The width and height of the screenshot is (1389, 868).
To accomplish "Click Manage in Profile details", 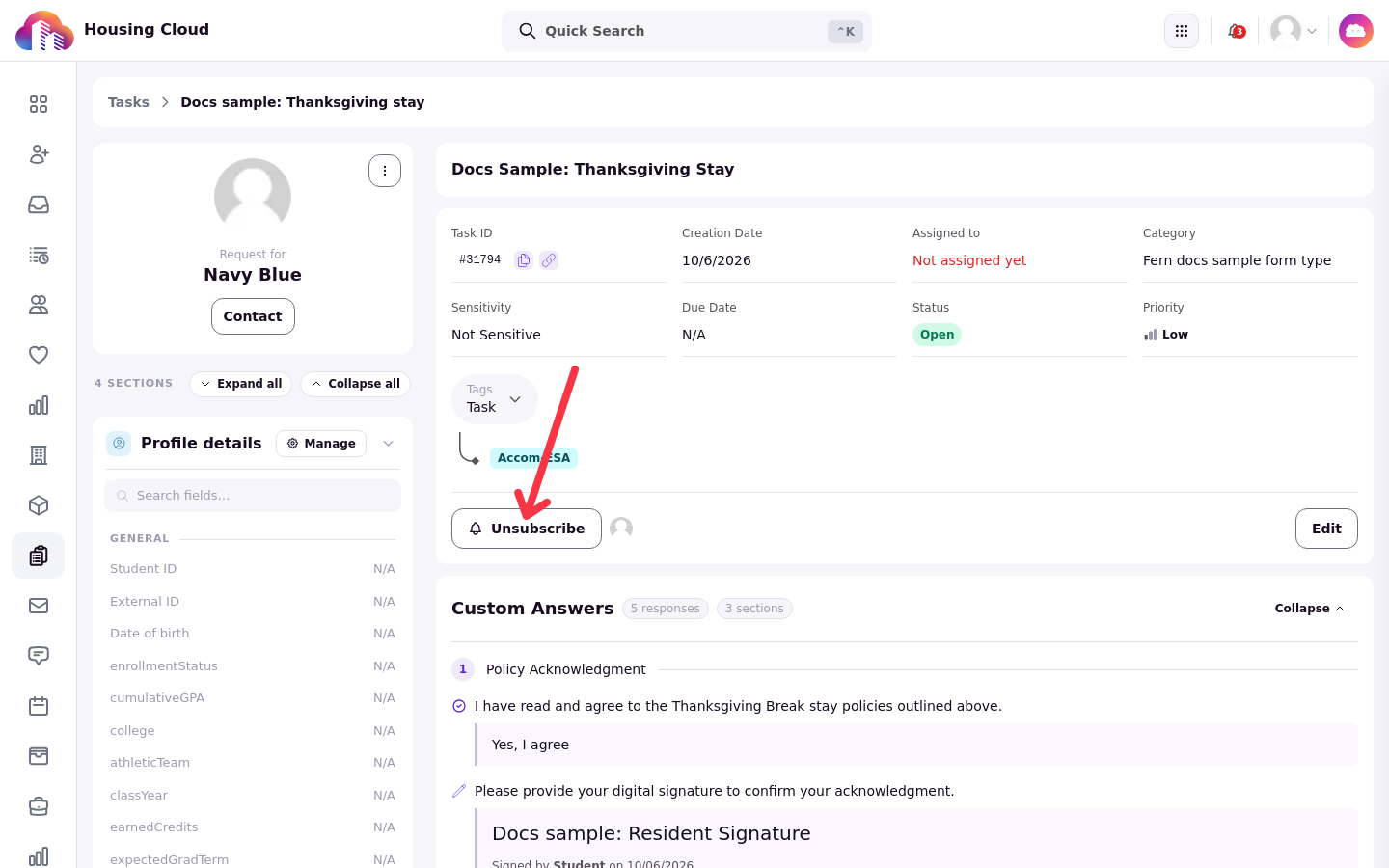I will (x=321, y=444).
